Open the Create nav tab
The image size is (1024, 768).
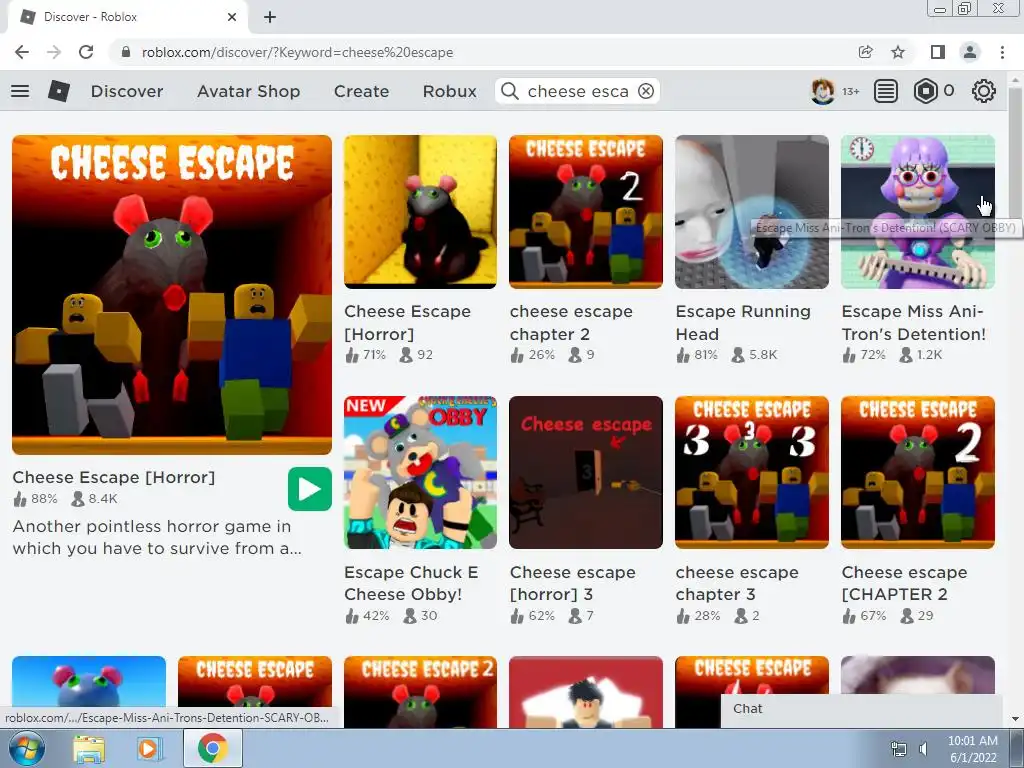tap(361, 91)
